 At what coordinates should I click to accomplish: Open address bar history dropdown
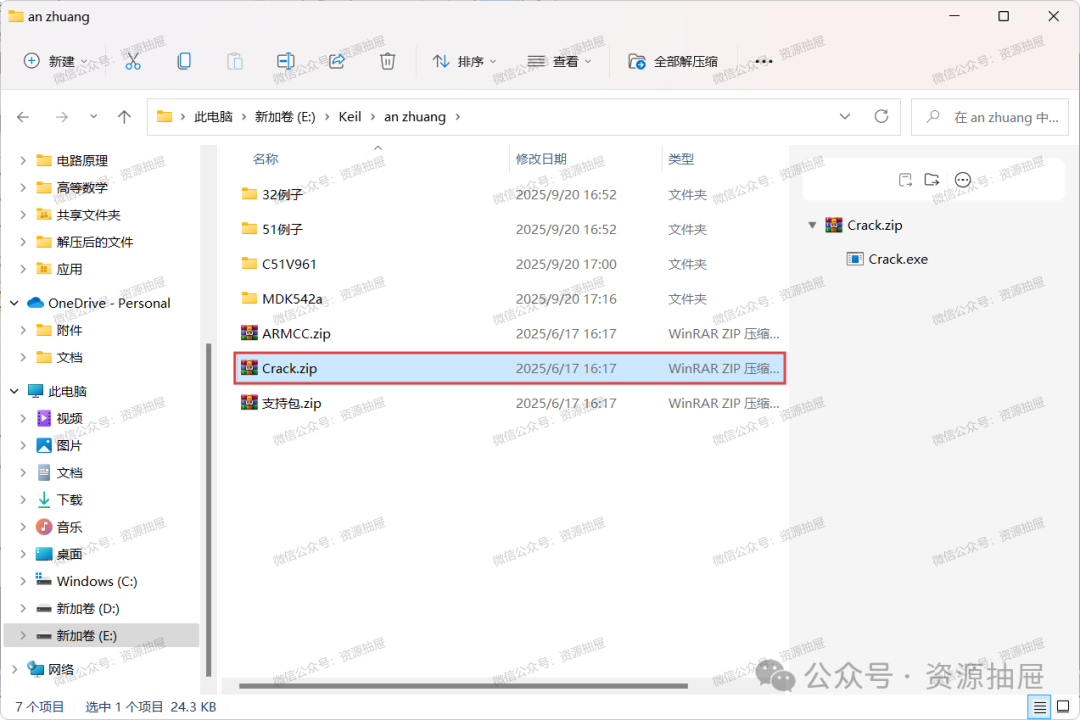coord(845,117)
